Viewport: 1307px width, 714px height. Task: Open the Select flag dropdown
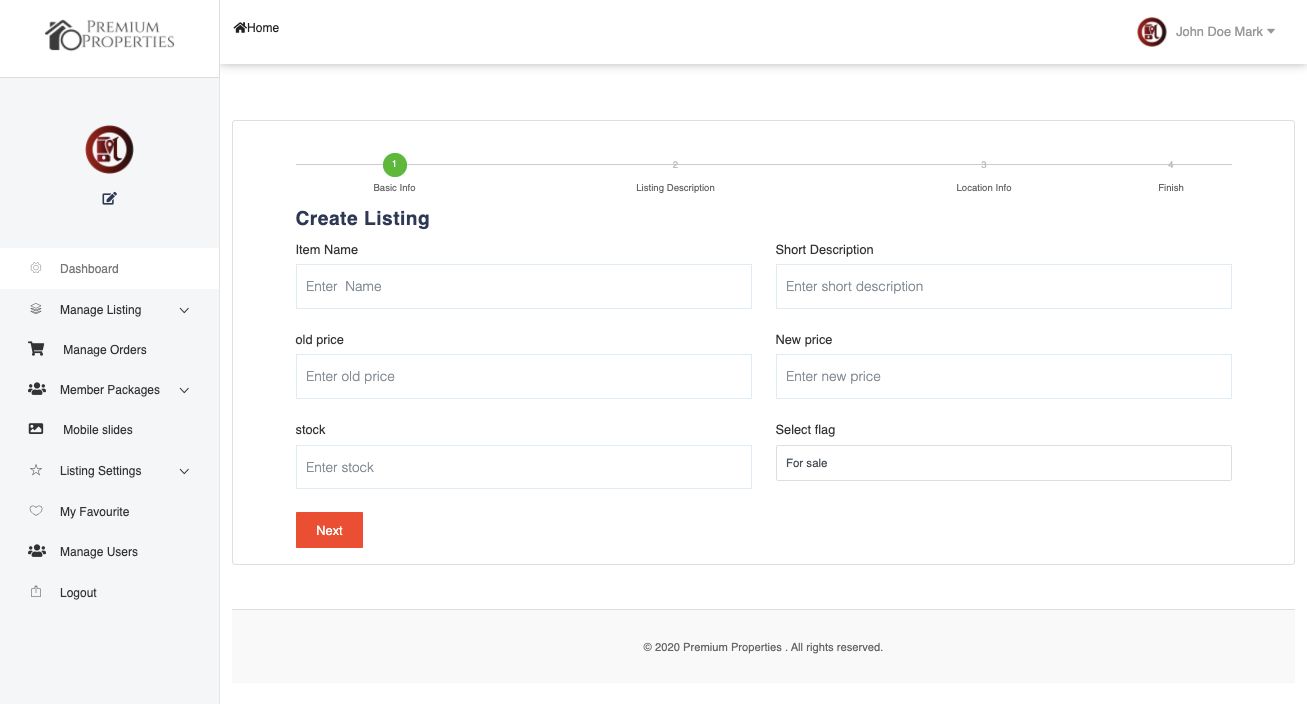[1003, 463]
